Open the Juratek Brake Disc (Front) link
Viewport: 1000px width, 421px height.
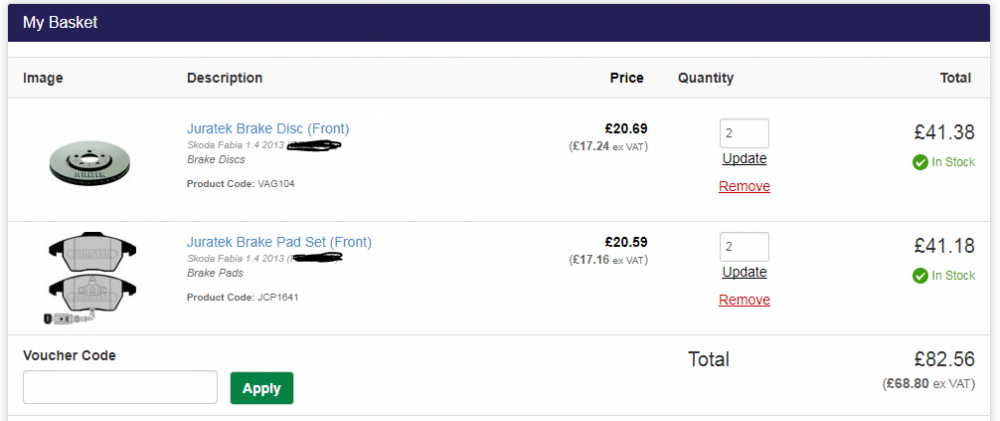(x=268, y=129)
